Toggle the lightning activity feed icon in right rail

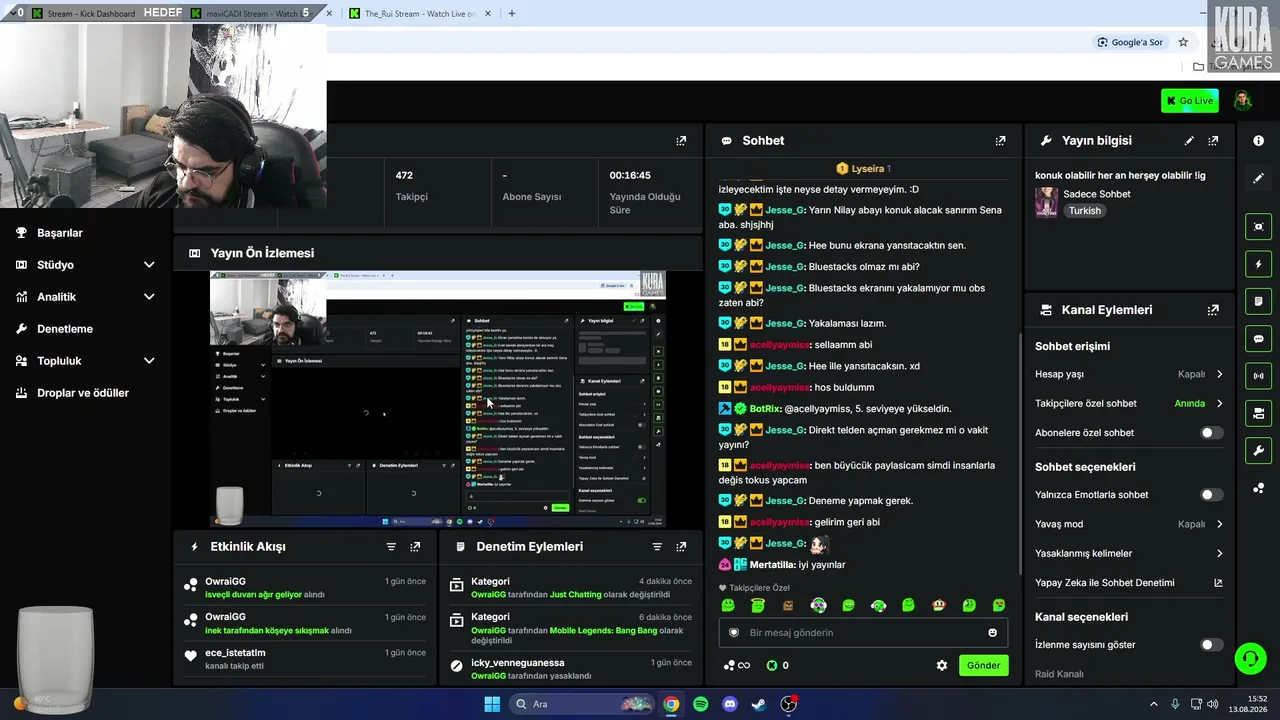click(1258, 264)
